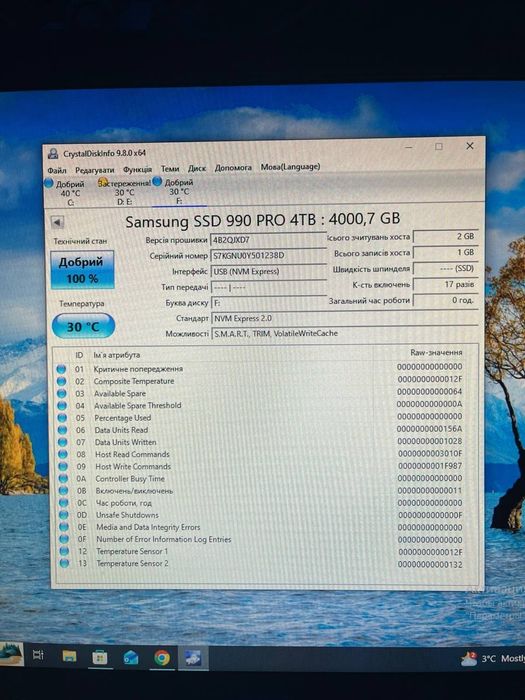Open the Теми menu
The height and width of the screenshot is (700, 525).
click(x=170, y=169)
